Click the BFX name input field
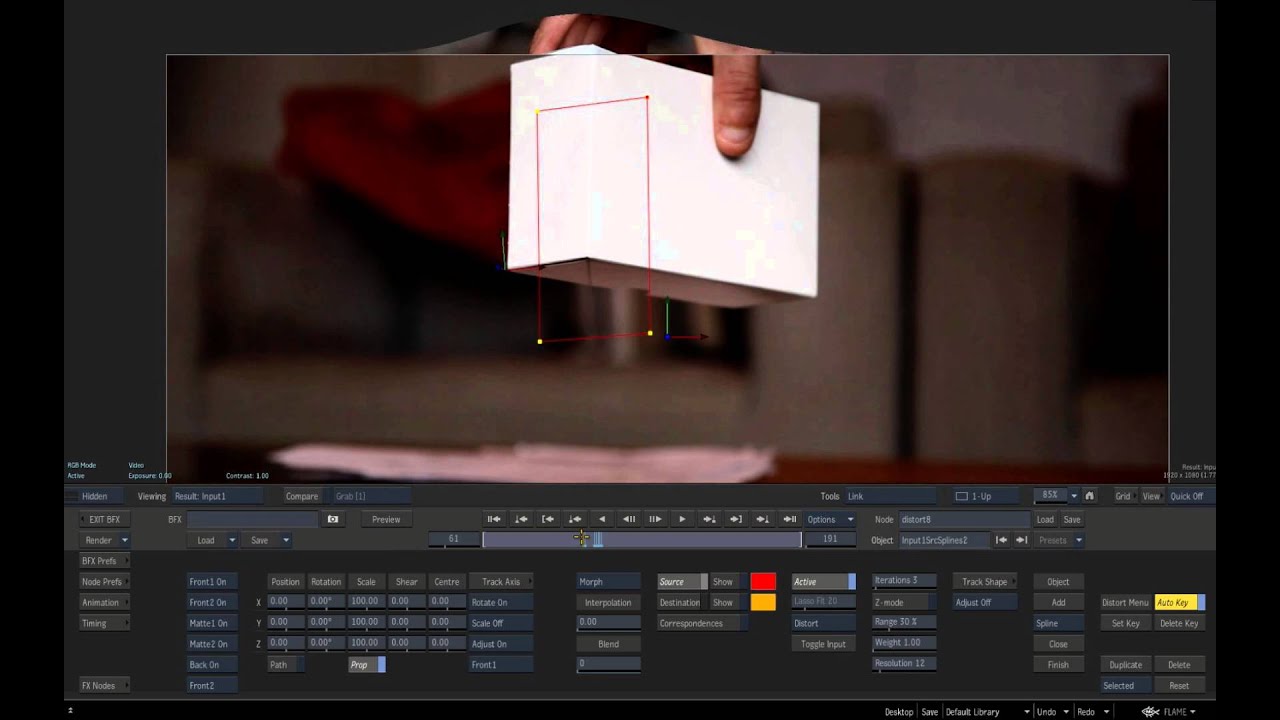The image size is (1280, 720). point(252,519)
